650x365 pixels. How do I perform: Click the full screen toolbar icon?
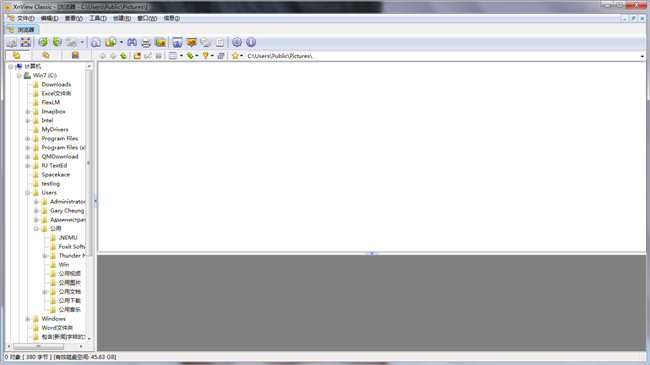26,42
